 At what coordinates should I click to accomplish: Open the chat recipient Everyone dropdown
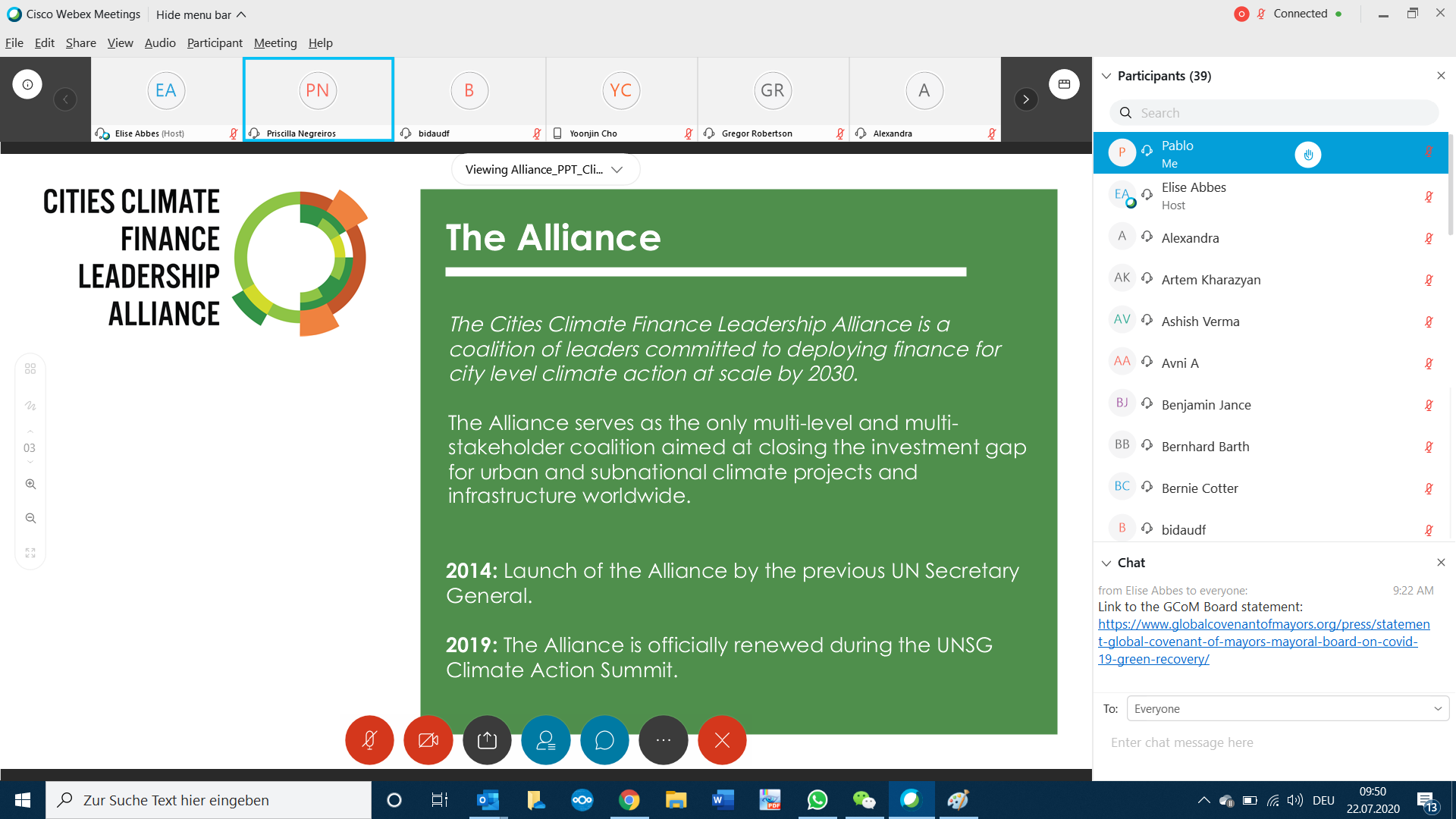pyautogui.click(x=1287, y=708)
